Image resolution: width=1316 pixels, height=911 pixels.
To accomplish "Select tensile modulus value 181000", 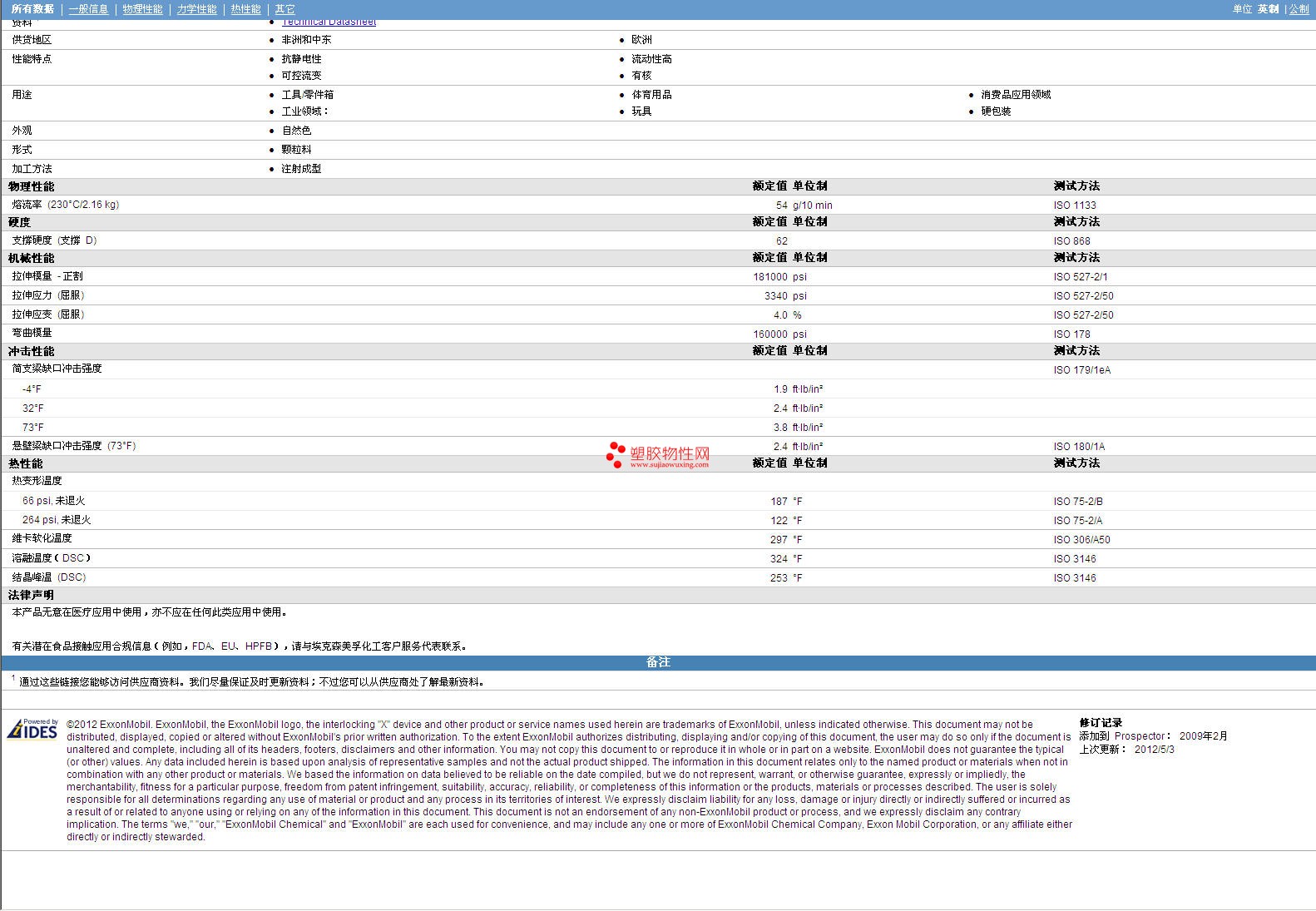I will (770, 277).
